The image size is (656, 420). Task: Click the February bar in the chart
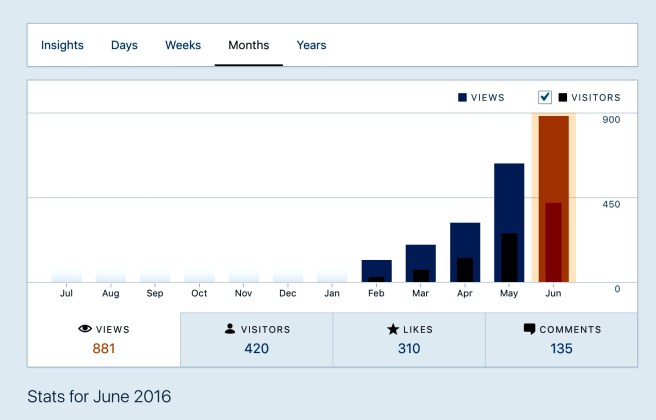pyautogui.click(x=376, y=271)
